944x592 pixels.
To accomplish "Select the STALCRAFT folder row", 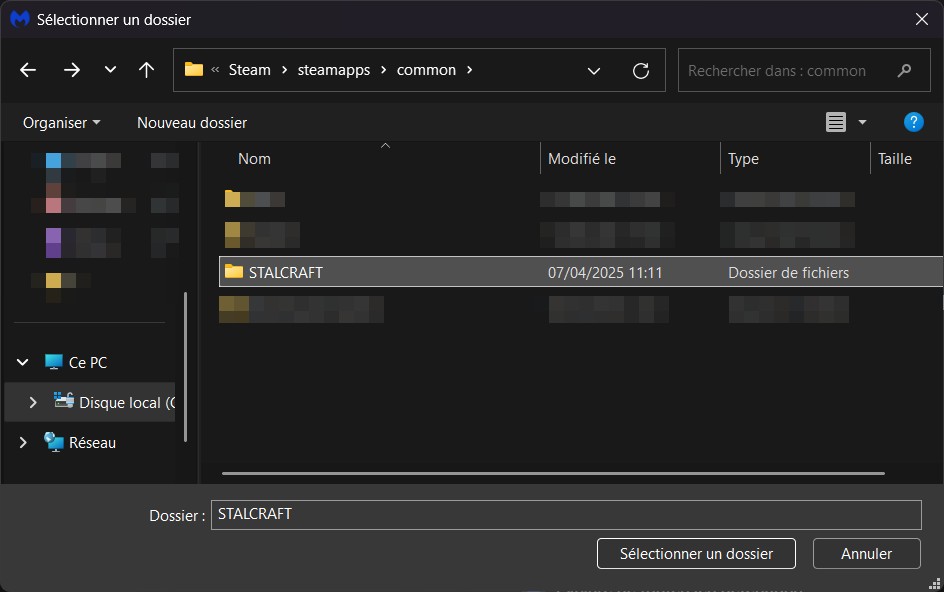I will point(581,272).
